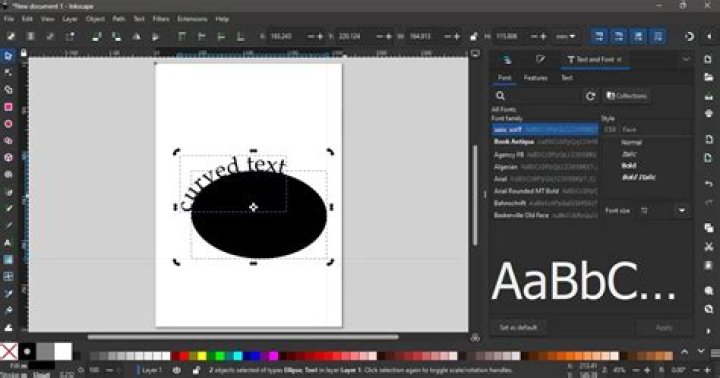The height and width of the screenshot is (378, 720).
Task: Select the Selector arrow tool
Action: click(x=8, y=56)
